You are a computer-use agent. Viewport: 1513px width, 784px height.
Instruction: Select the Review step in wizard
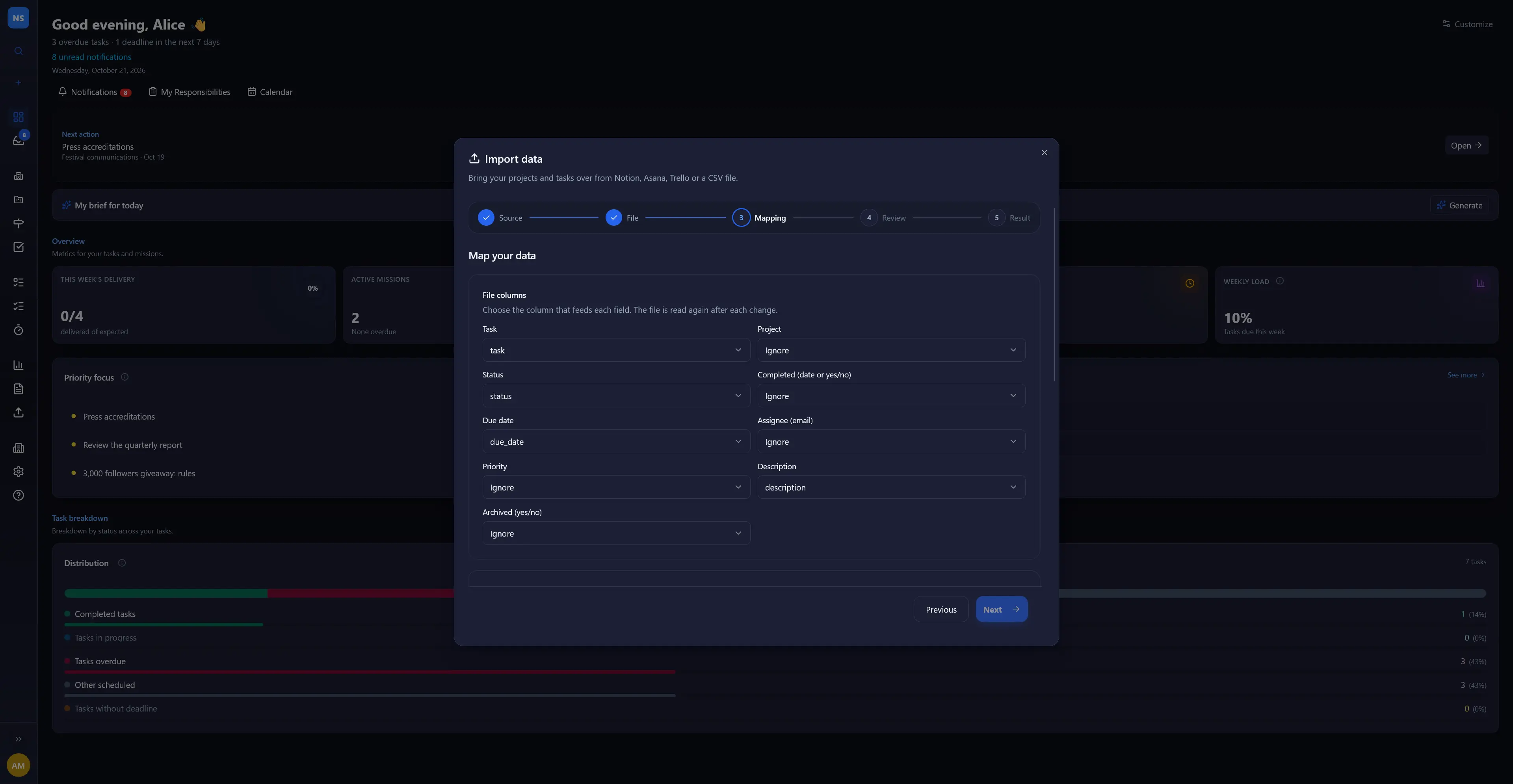point(883,218)
